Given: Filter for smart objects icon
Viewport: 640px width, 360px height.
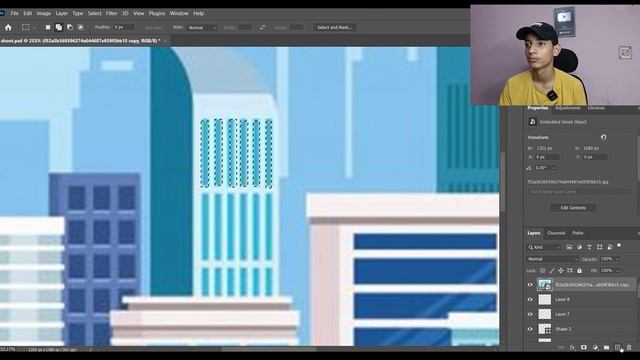Looking at the screenshot, I should (609, 247).
